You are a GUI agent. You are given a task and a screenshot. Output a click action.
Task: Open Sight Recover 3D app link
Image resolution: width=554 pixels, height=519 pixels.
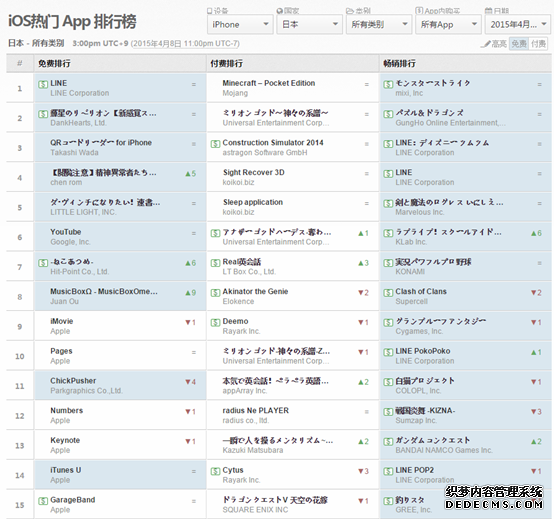[254, 172]
